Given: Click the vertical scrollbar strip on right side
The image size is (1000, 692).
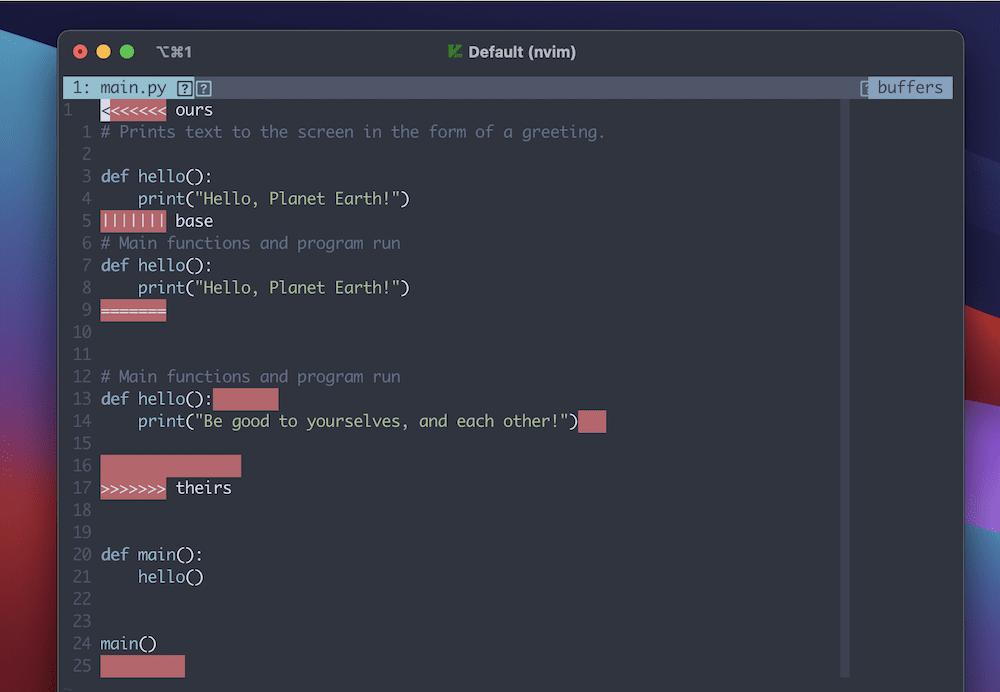Looking at the screenshot, I should click(x=845, y=380).
